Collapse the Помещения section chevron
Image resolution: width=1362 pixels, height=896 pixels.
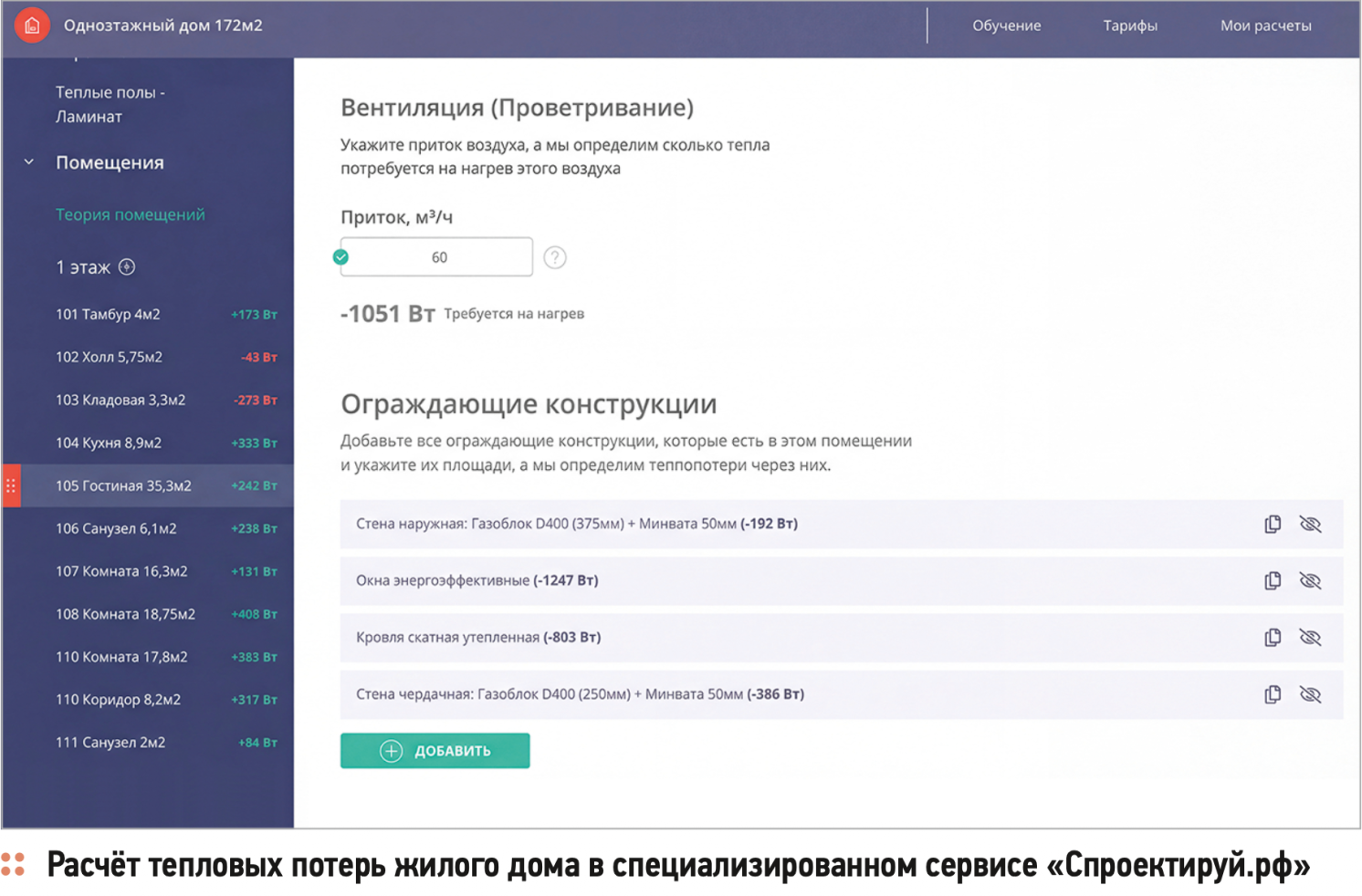29,162
